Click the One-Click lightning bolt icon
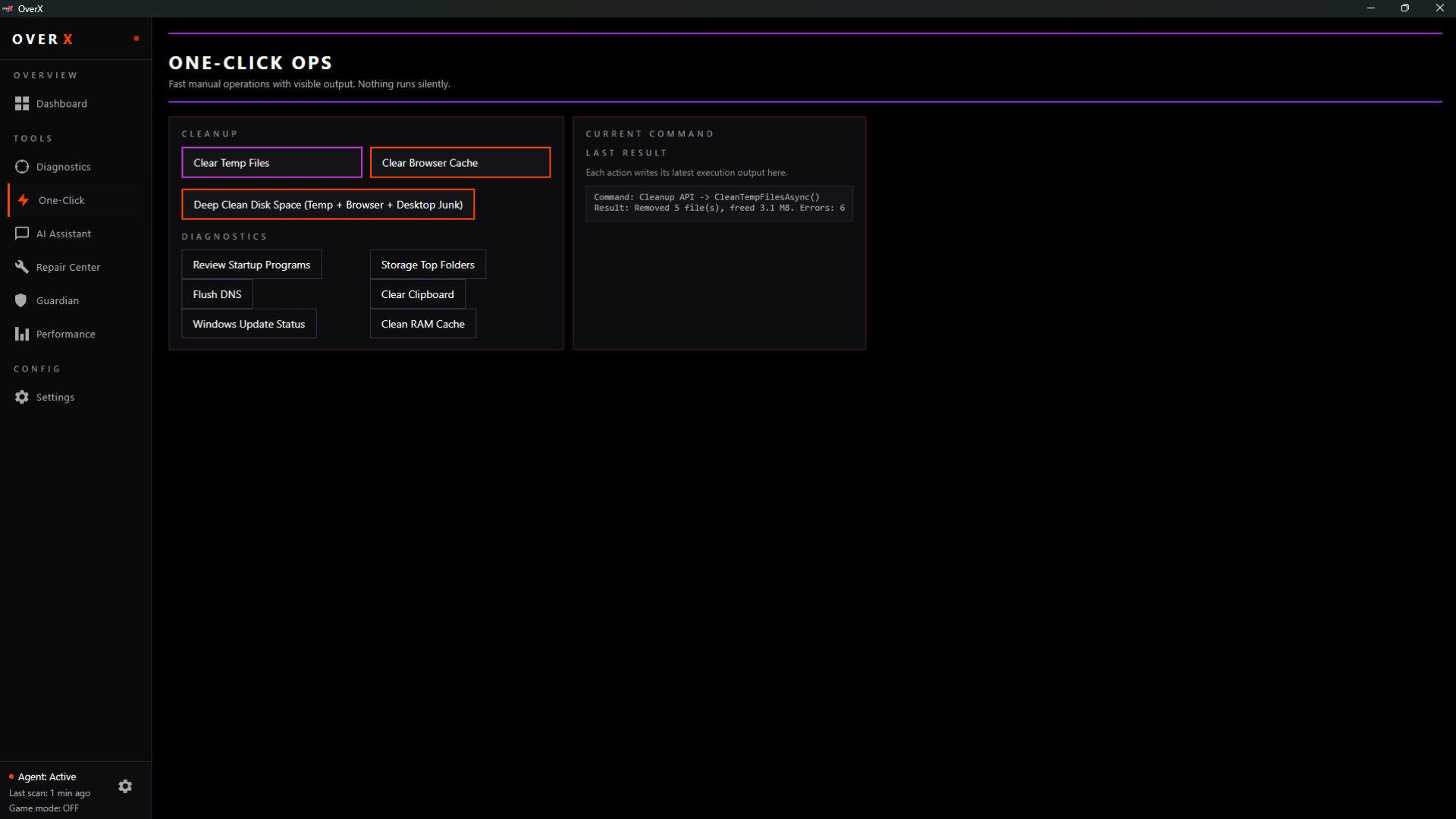This screenshot has width=1456, height=819. [24, 200]
